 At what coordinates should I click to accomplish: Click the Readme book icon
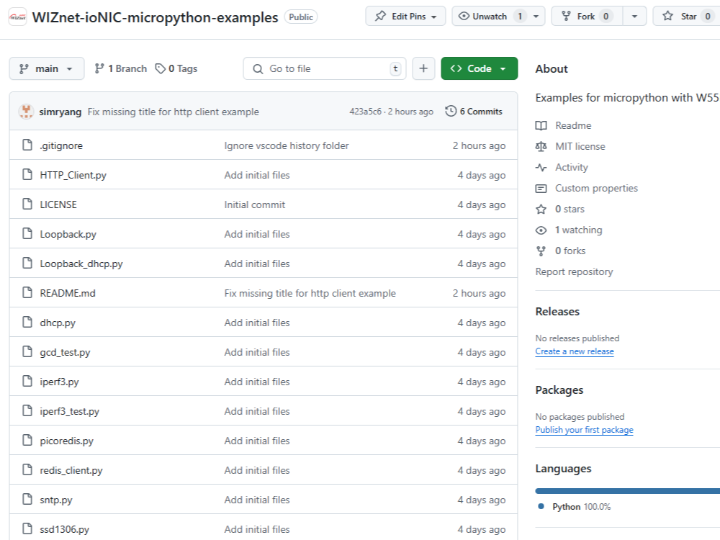tap(541, 125)
